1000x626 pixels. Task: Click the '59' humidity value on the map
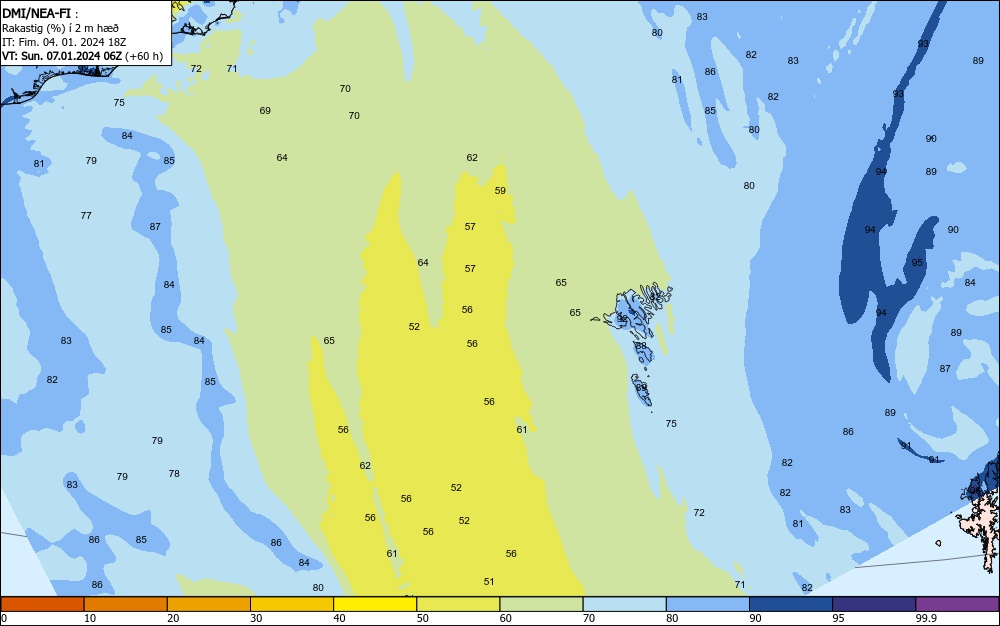click(x=500, y=191)
